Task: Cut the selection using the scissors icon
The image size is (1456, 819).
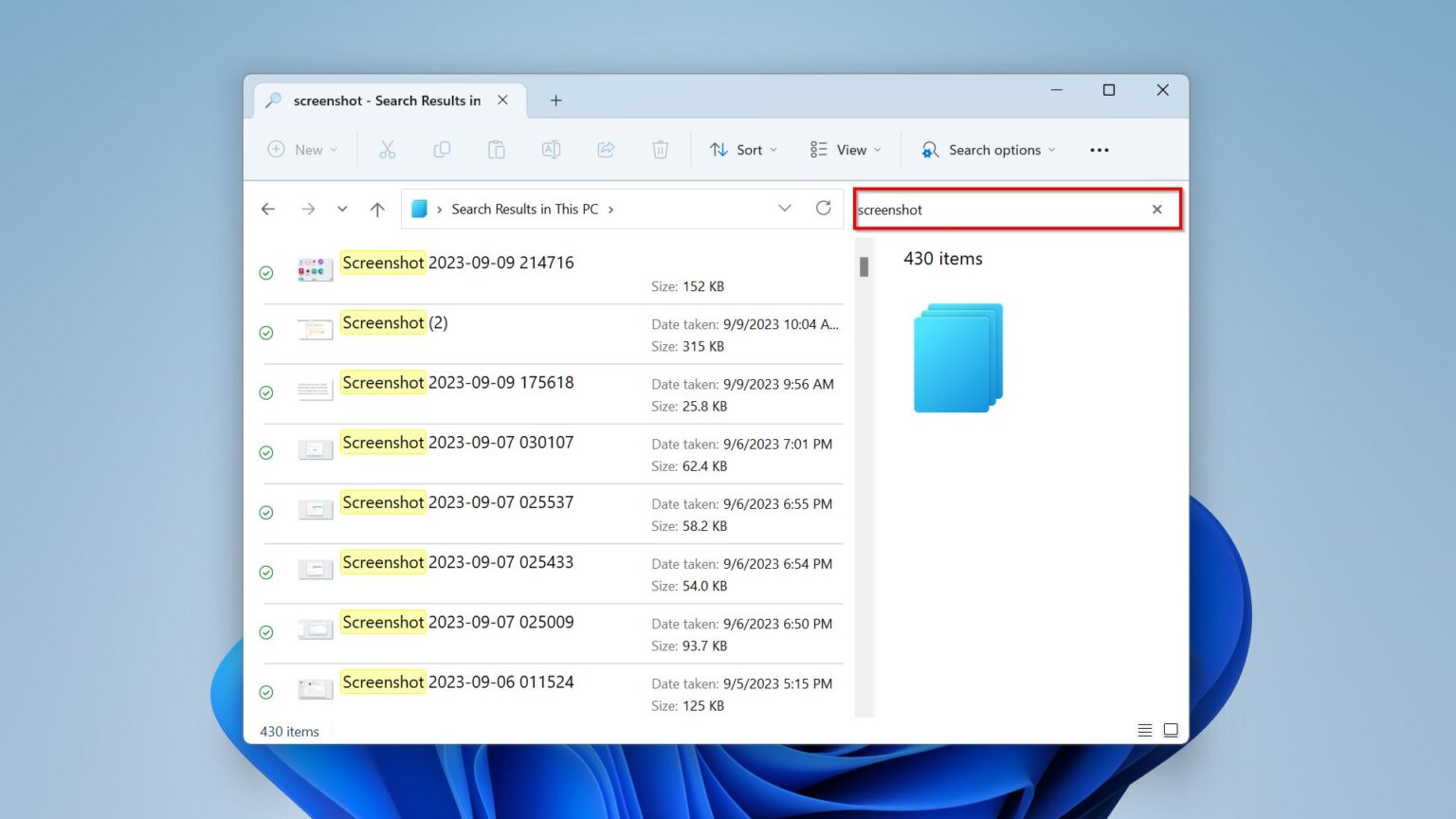Action: pos(387,149)
